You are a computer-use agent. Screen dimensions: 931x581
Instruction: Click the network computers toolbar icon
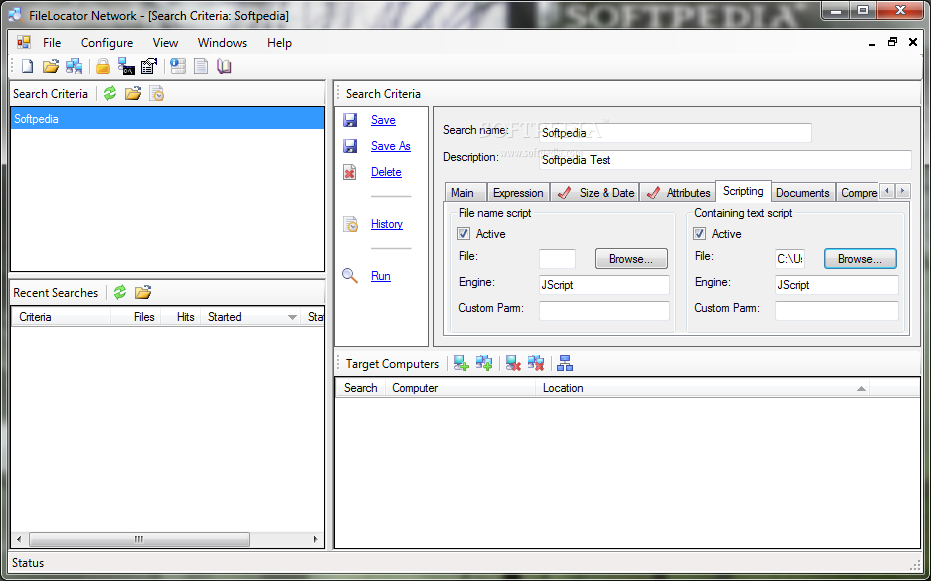tap(74, 66)
